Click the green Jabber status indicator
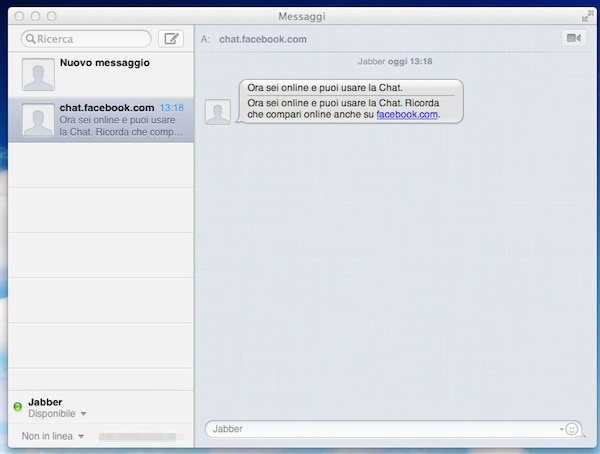 [x=18, y=407]
